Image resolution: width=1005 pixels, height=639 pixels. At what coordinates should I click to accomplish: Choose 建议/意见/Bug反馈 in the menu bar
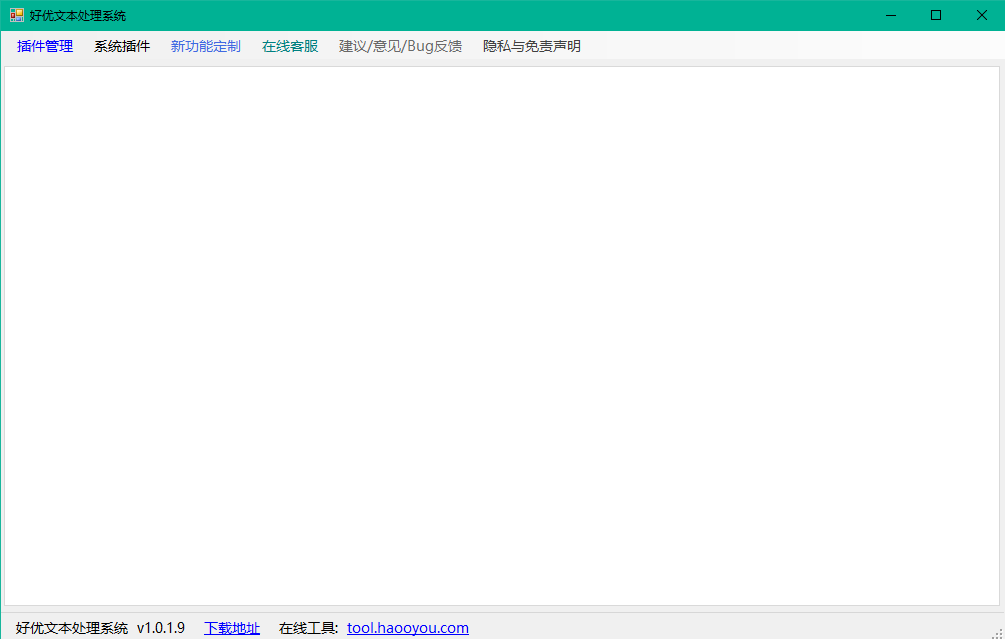click(401, 46)
